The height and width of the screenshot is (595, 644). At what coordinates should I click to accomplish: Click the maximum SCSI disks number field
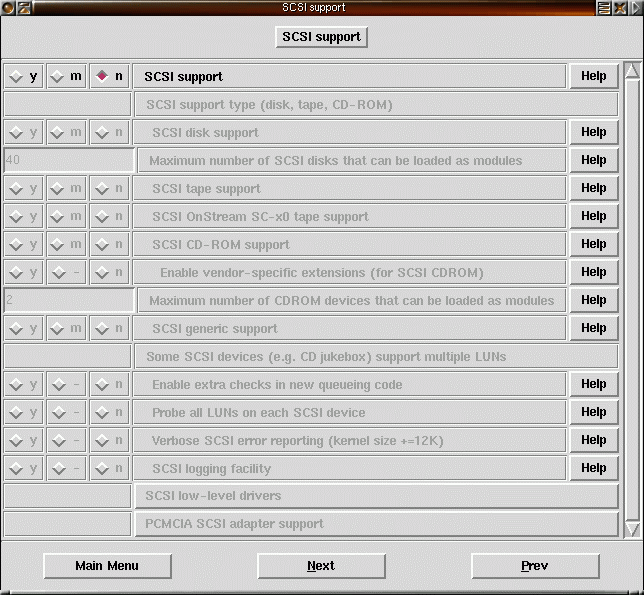point(68,160)
